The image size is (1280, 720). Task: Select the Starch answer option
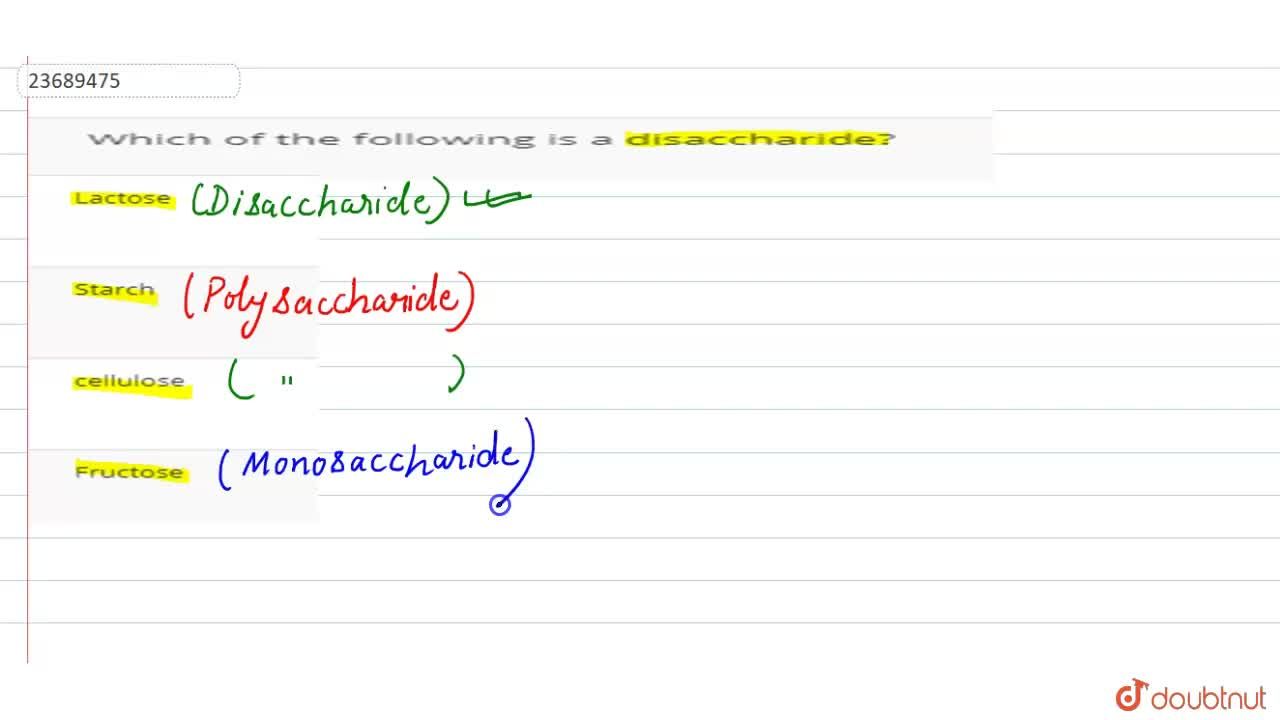(114, 290)
